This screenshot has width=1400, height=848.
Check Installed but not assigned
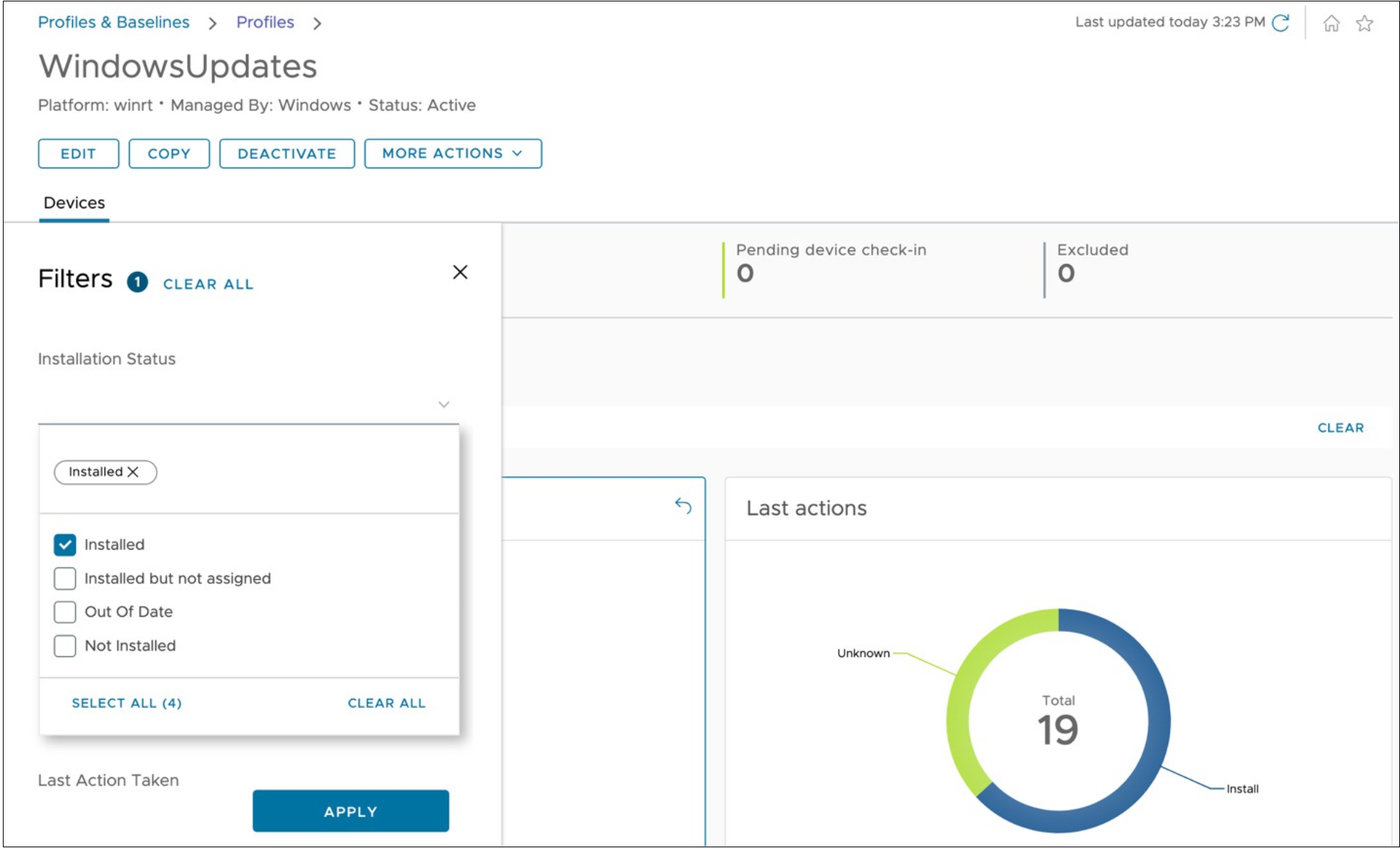(x=65, y=578)
